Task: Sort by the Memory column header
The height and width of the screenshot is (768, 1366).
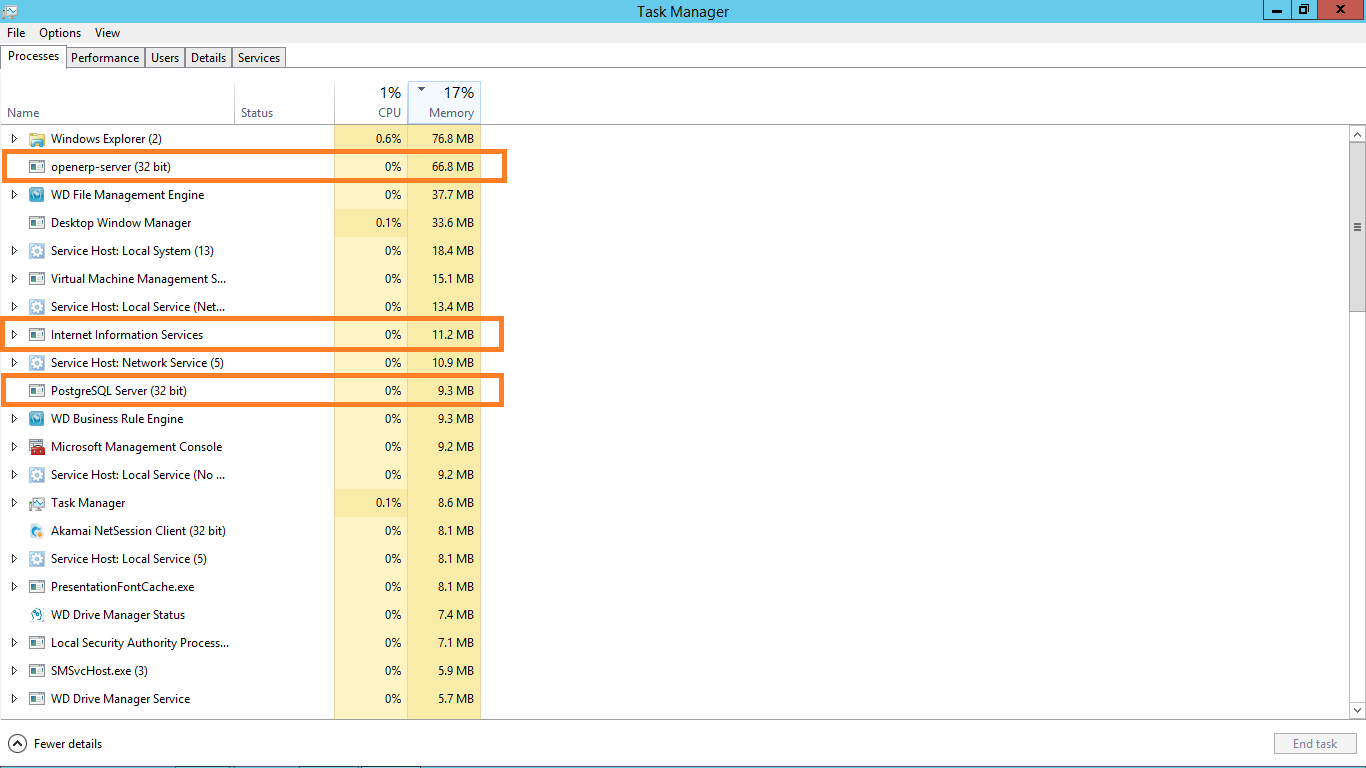Action: coord(445,103)
